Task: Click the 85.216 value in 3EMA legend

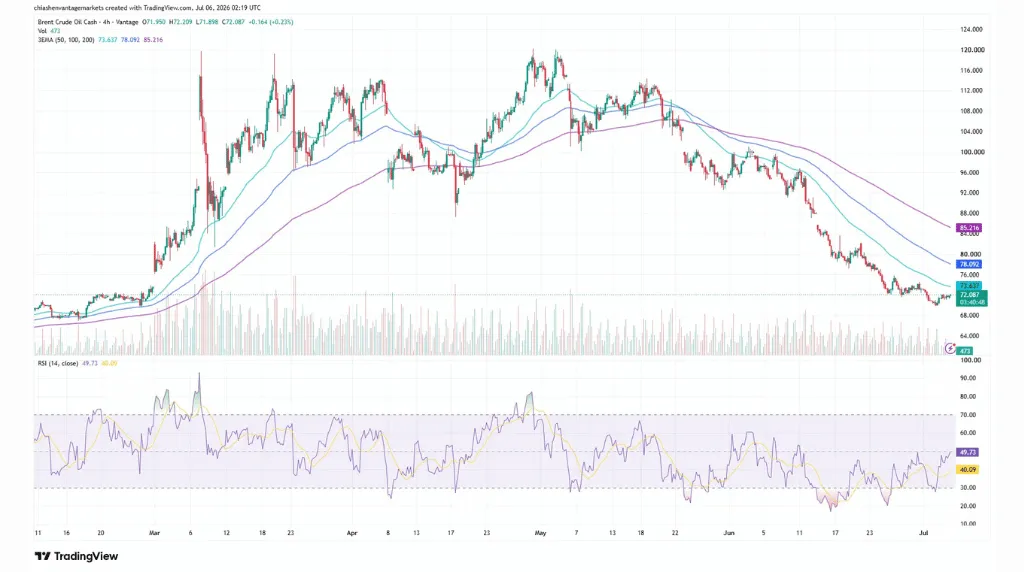Action: 153,40
